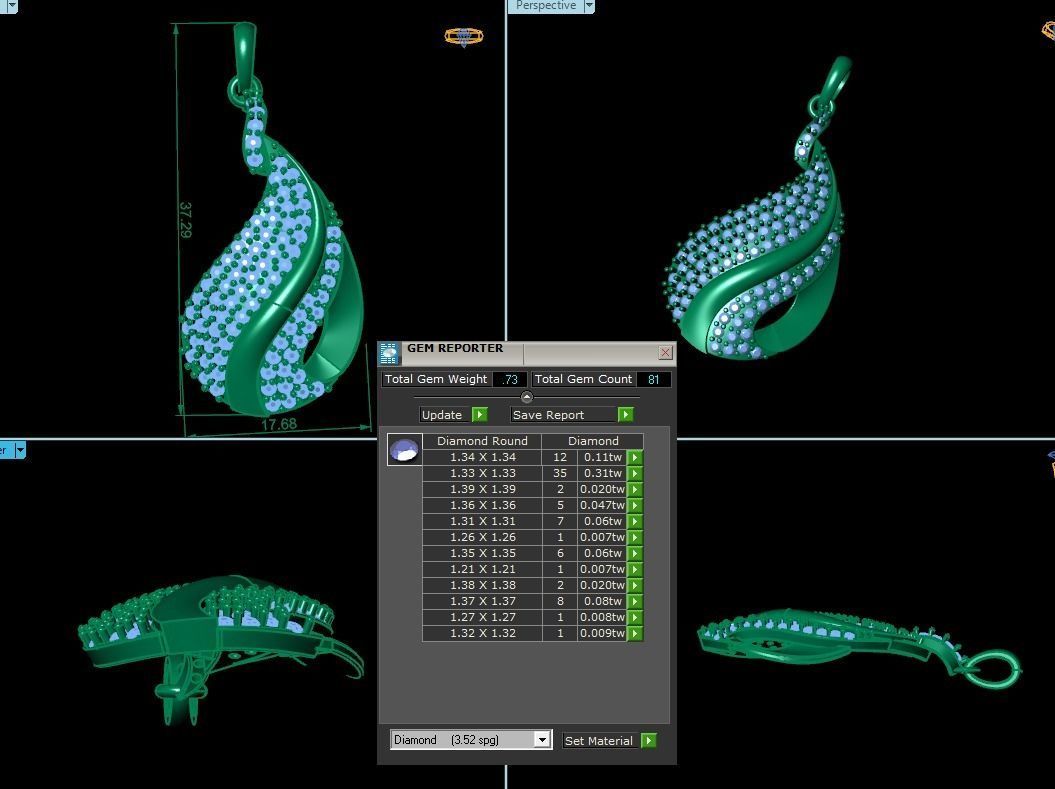Viewport: 1055px width, 789px height.
Task: Click the green arrow beside Save Report
Action: (x=625, y=414)
